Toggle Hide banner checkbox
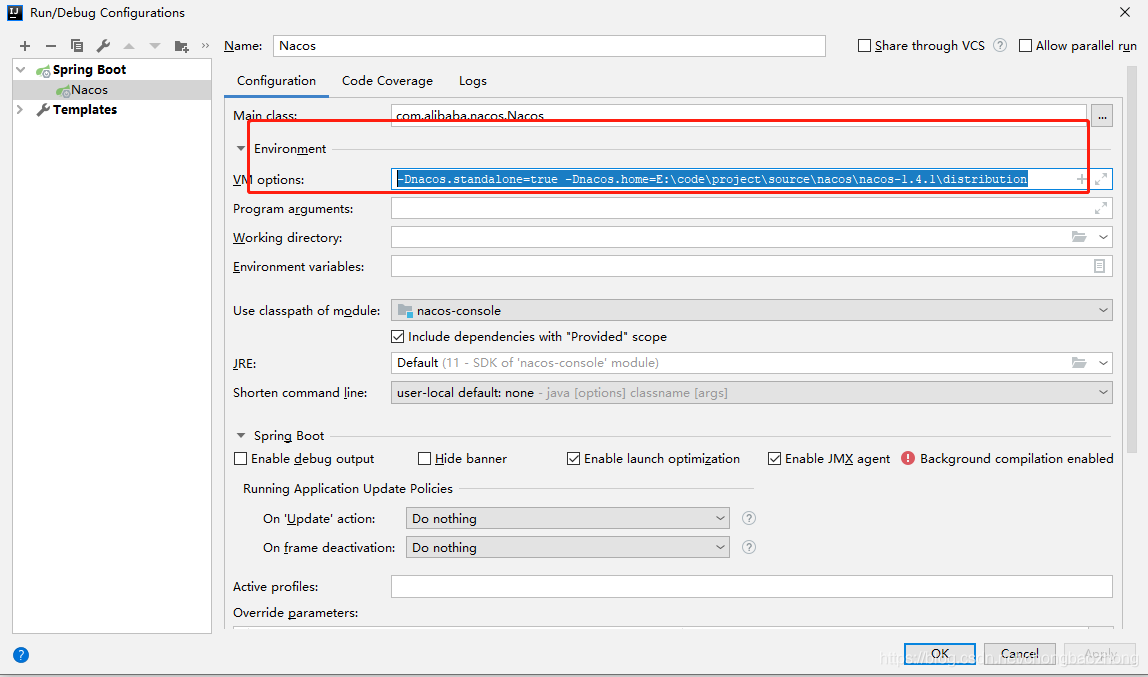This screenshot has width=1148, height=677. pos(424,459)
